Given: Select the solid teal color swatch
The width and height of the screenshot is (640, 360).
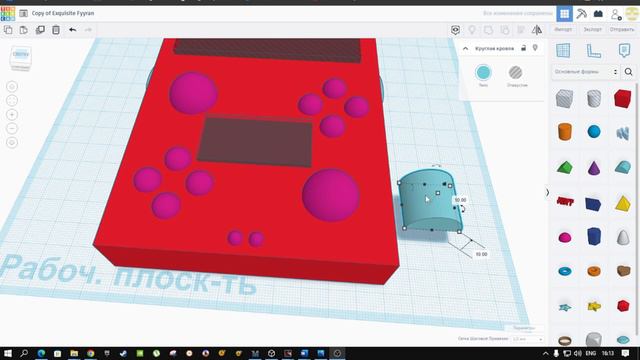Looking at the screenshot, I should (483, 73).
